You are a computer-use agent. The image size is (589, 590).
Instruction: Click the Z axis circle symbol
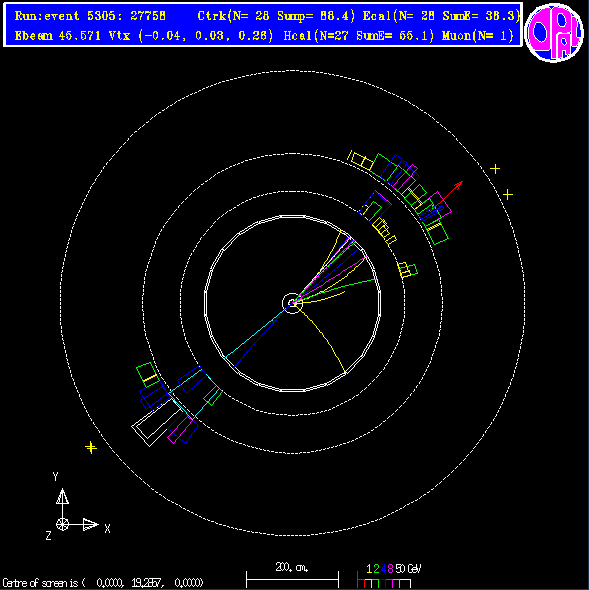coord(62,524)
